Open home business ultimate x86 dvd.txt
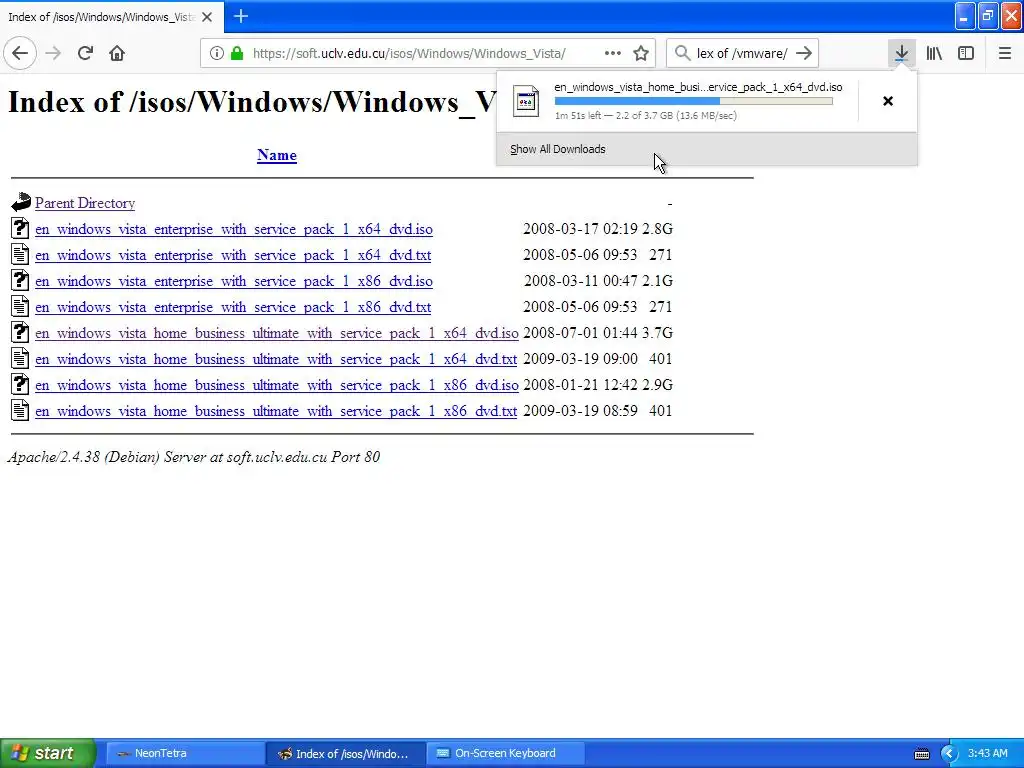1024x768 pixels. 276,411
